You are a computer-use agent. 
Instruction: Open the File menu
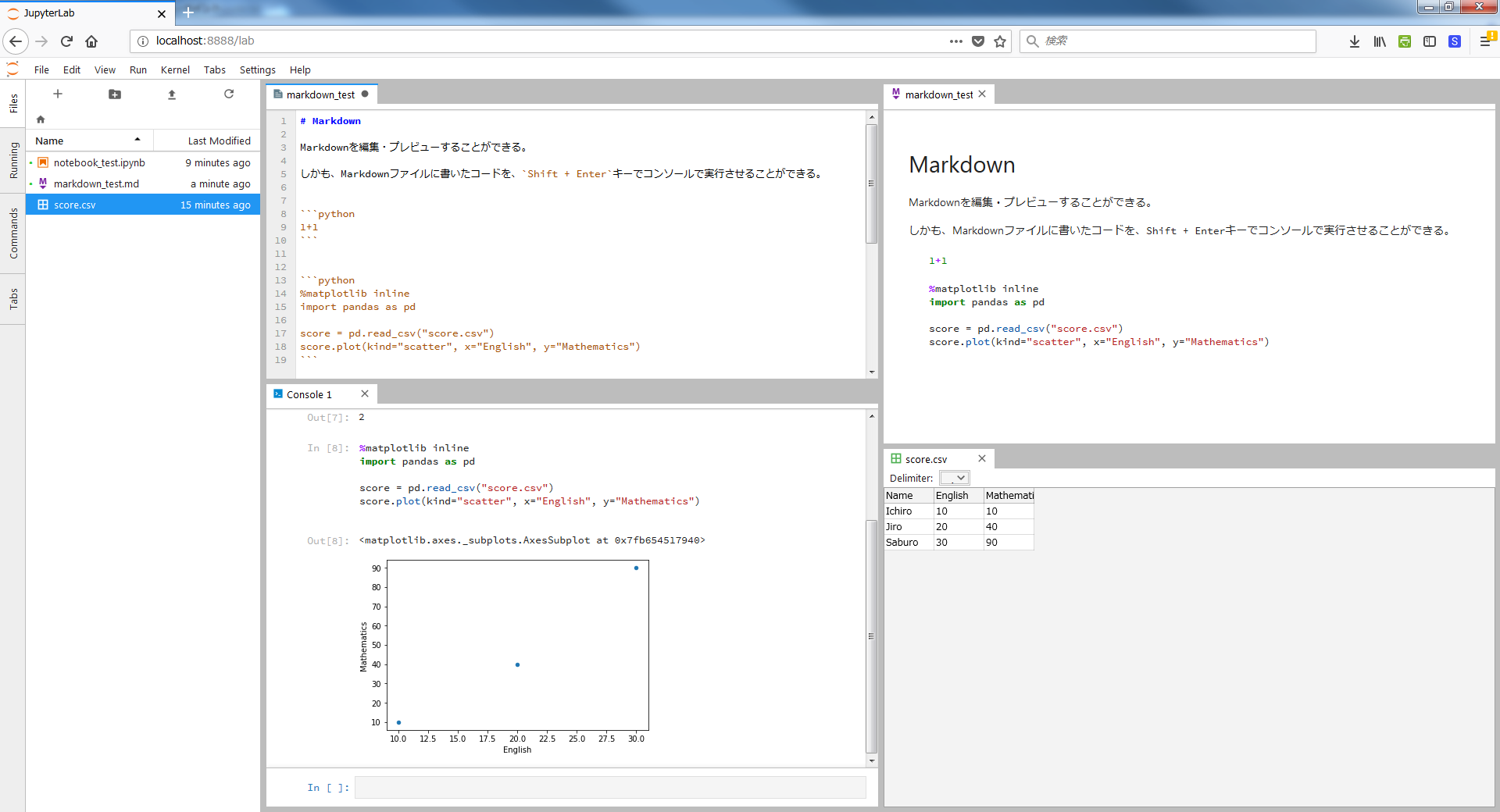pyautogui.click(x=41, y=69)
